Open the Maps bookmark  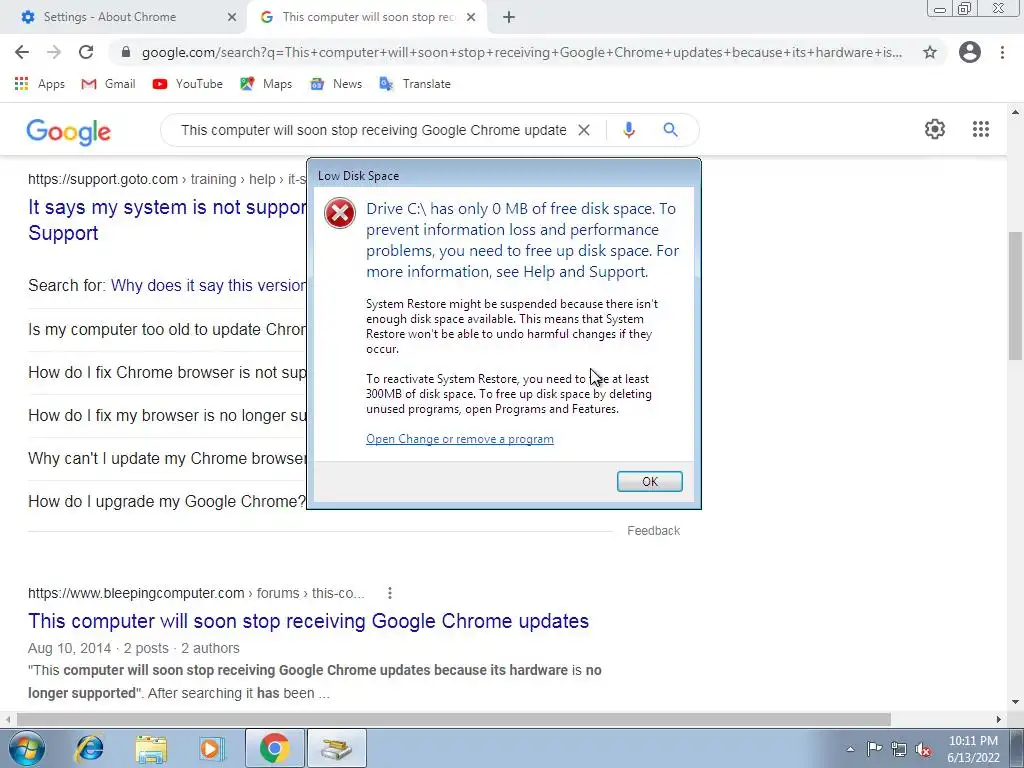[x=266, y=84]
